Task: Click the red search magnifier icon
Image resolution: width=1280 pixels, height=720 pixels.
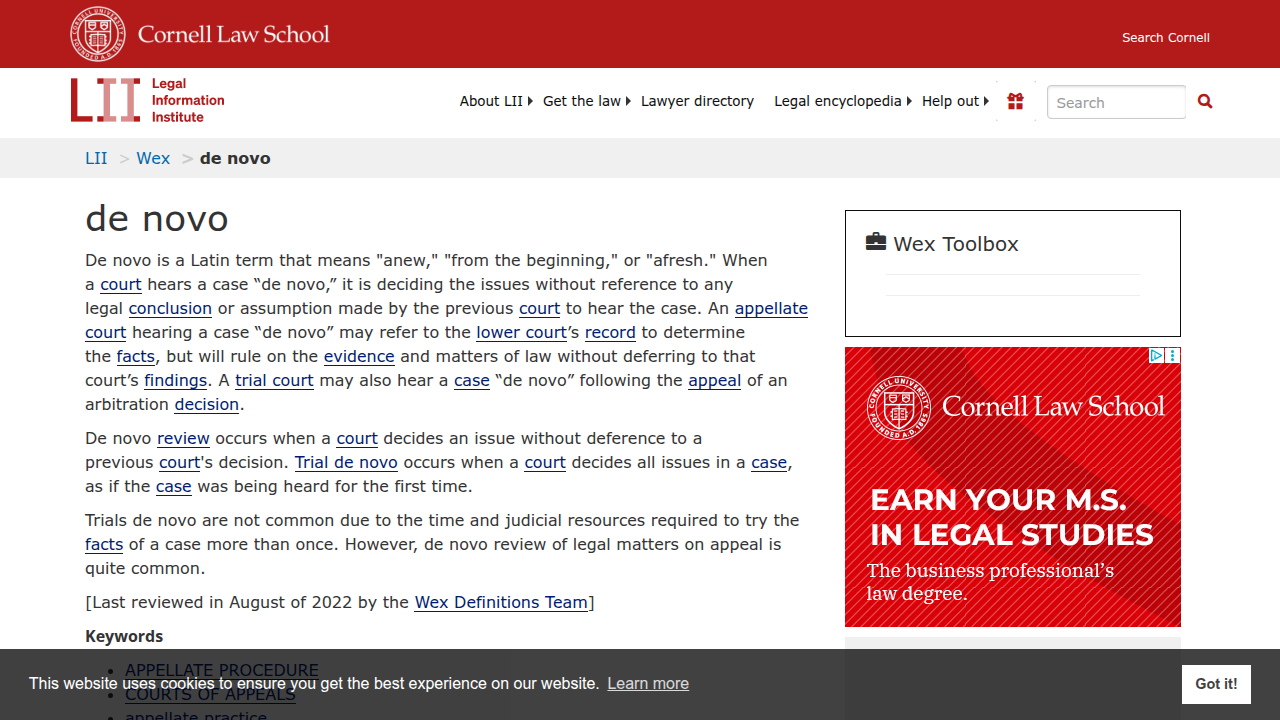Action: click(x=1205, y=101)
